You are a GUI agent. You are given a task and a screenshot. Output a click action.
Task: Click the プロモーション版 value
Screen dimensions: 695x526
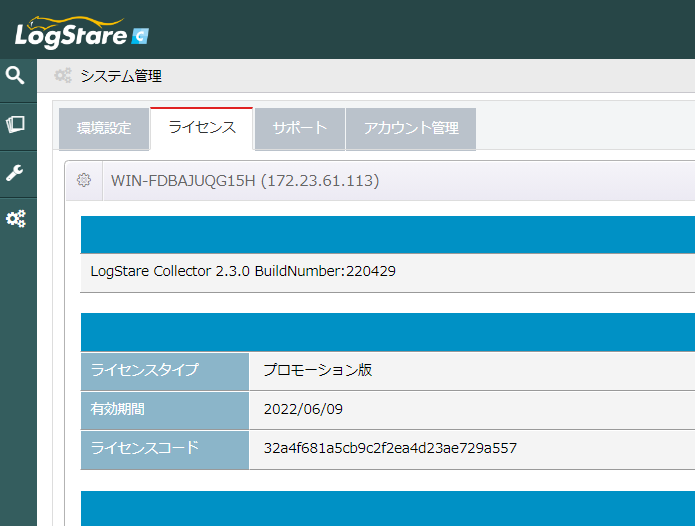coord(318,370)
